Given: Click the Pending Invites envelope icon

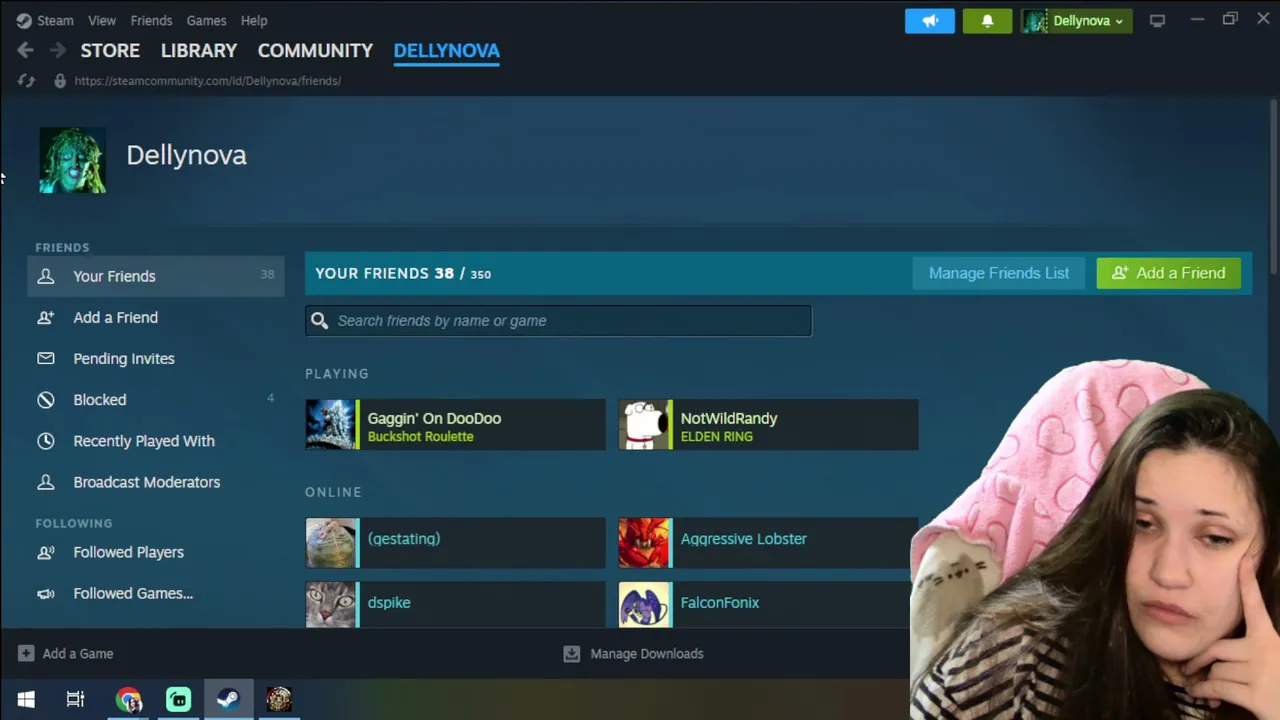Looking at the screenshot, I should 46,358.
